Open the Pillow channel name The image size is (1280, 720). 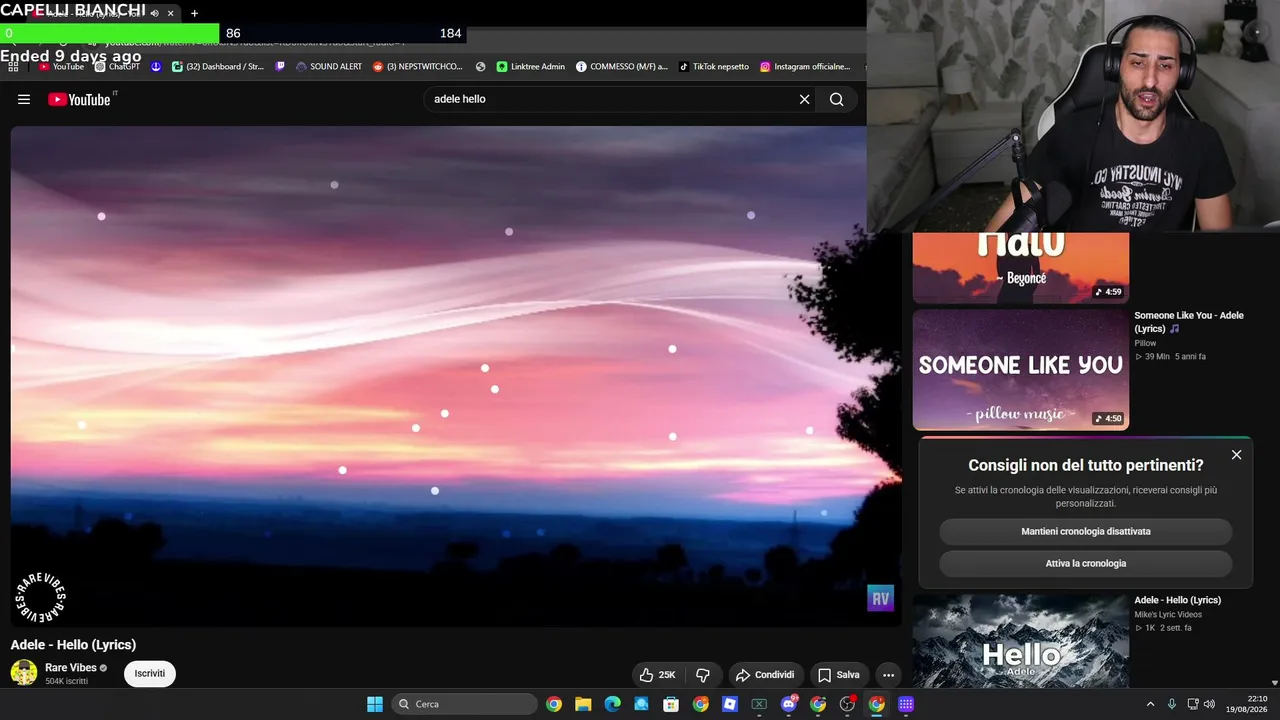tap(1145, 343)
